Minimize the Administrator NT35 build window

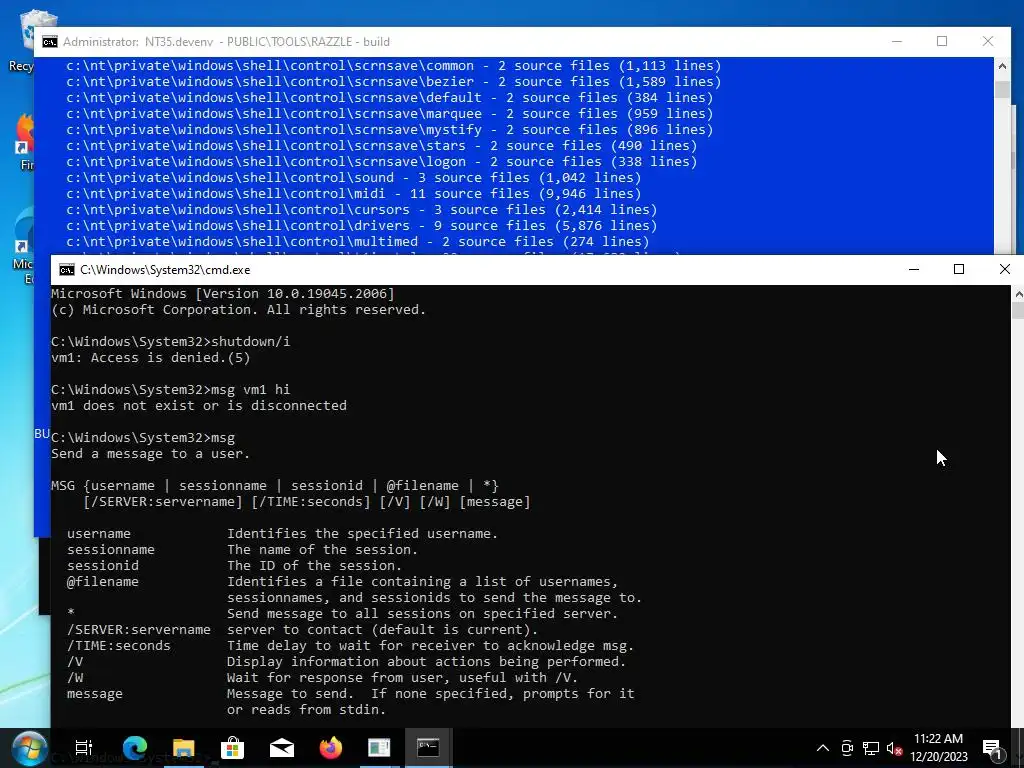[897, 41]
